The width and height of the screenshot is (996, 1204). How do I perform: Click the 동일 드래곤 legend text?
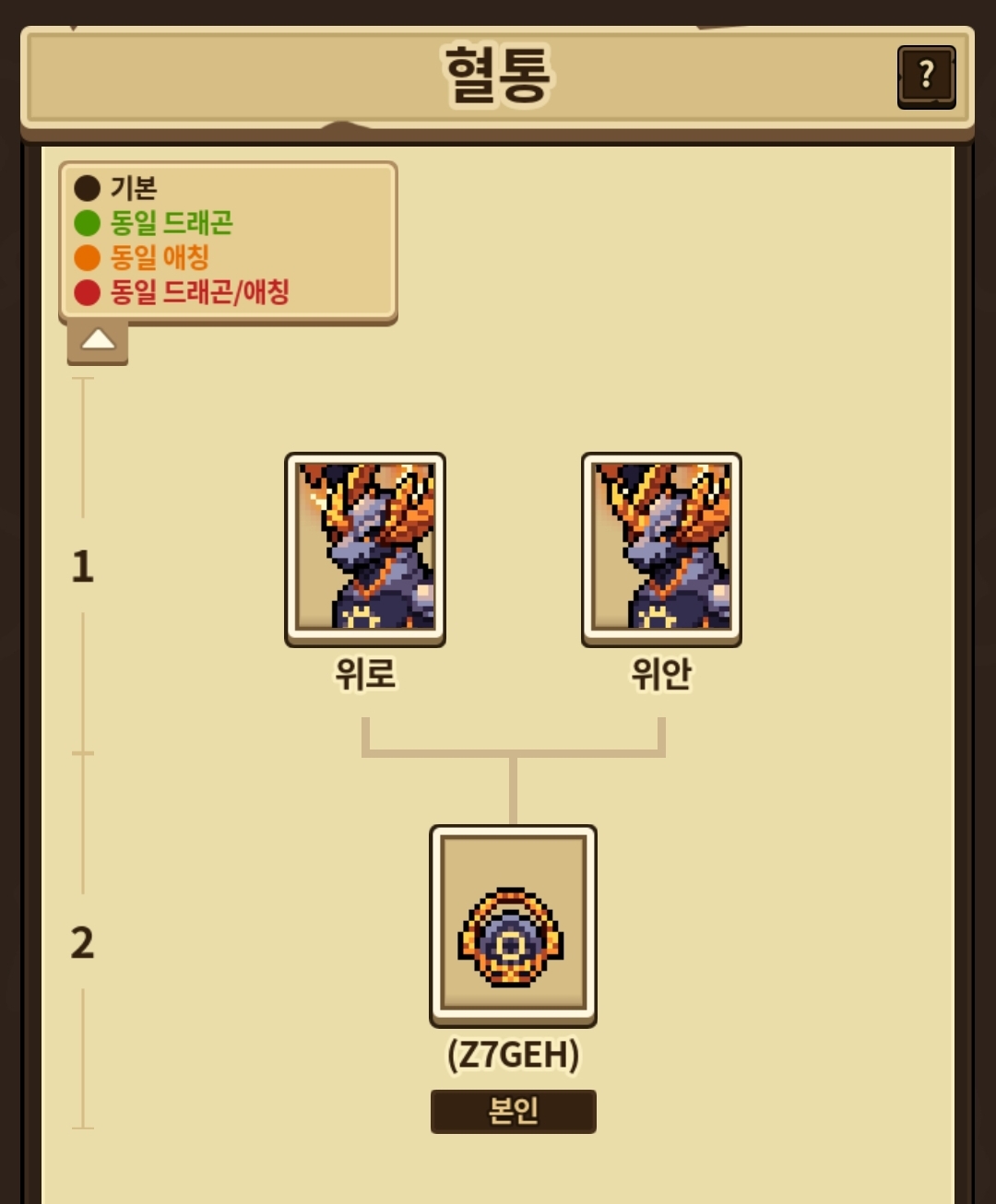coord(172,223)
